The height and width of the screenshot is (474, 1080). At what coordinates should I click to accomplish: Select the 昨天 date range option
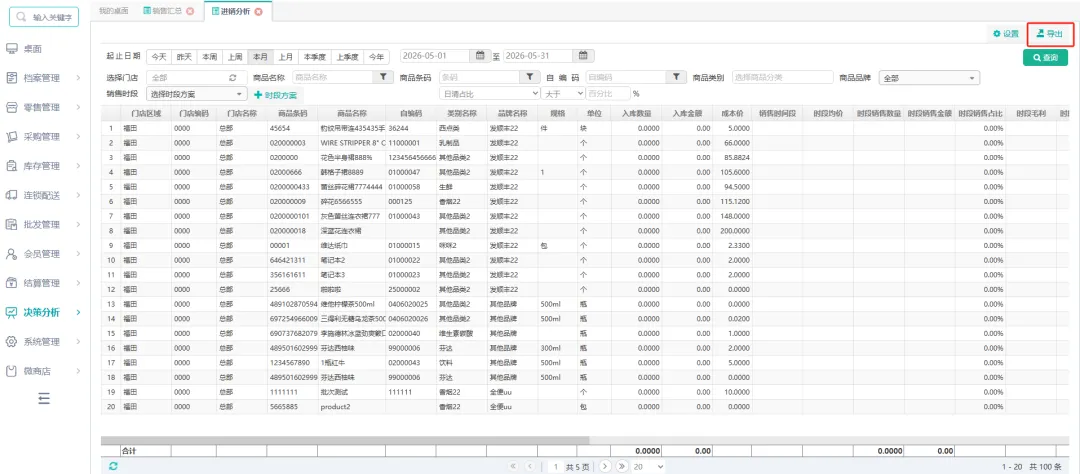click(184, 56)
